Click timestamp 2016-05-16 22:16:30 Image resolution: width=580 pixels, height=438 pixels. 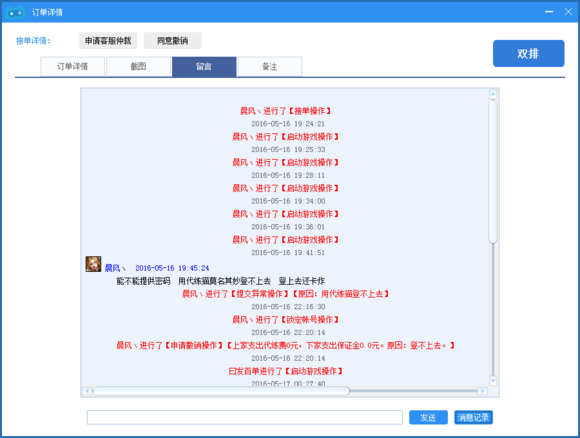click(288, 307)
